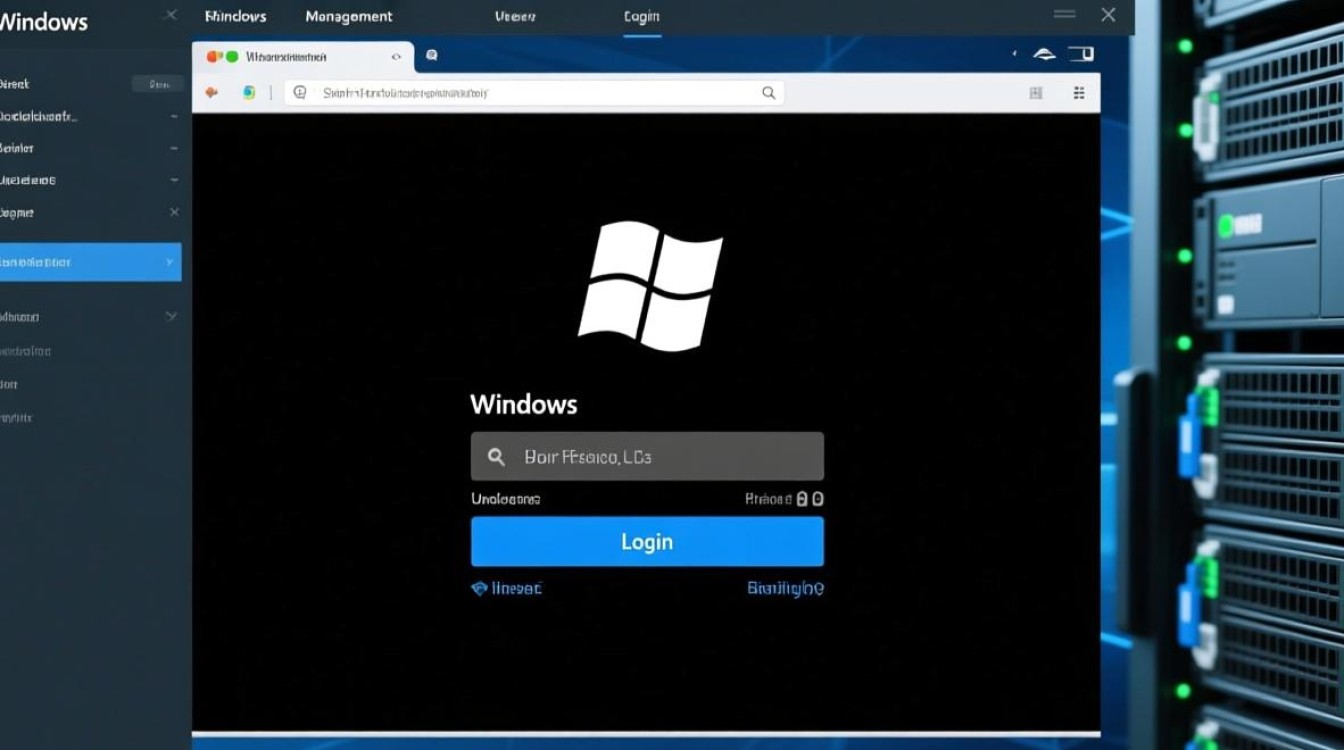
Task: Switch to the Login tab in top bar
Action: [641, 17]
